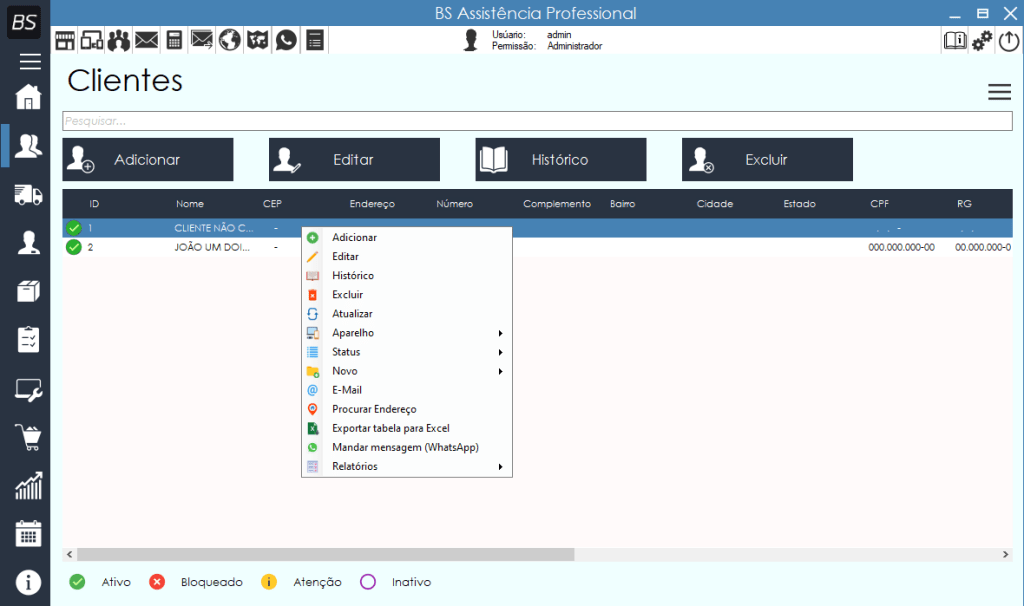The image size is (1024, 606).
Task: Go to the home icon in sidebar
Action: (28, 97)
